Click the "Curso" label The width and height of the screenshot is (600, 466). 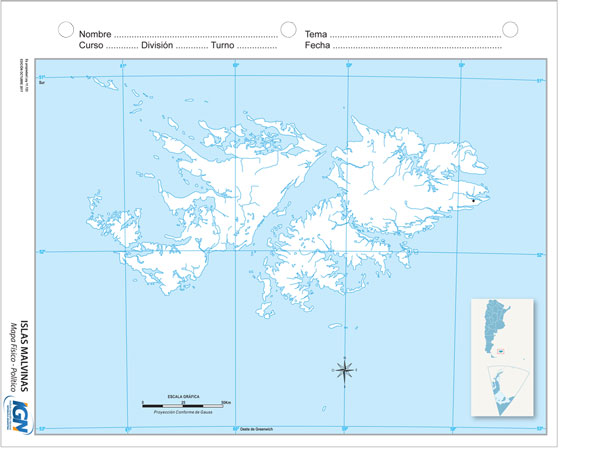coord(91,45)
